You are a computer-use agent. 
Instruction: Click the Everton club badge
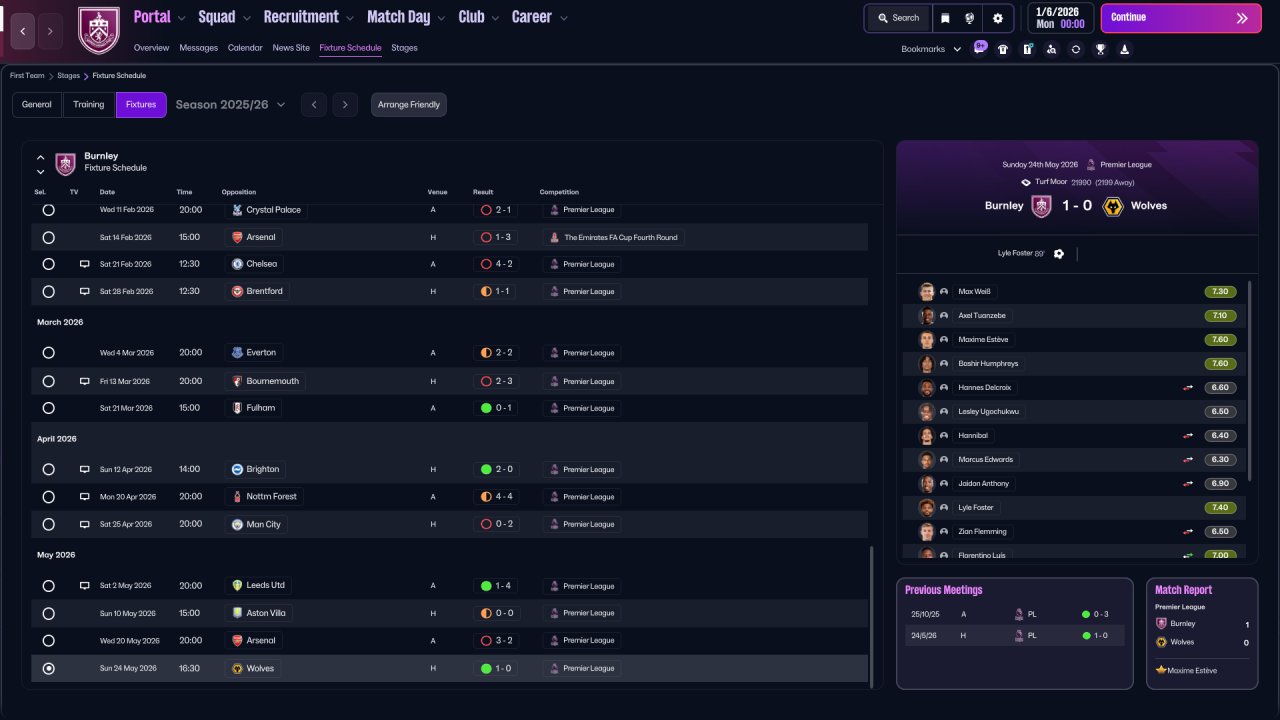click(237, 352)
